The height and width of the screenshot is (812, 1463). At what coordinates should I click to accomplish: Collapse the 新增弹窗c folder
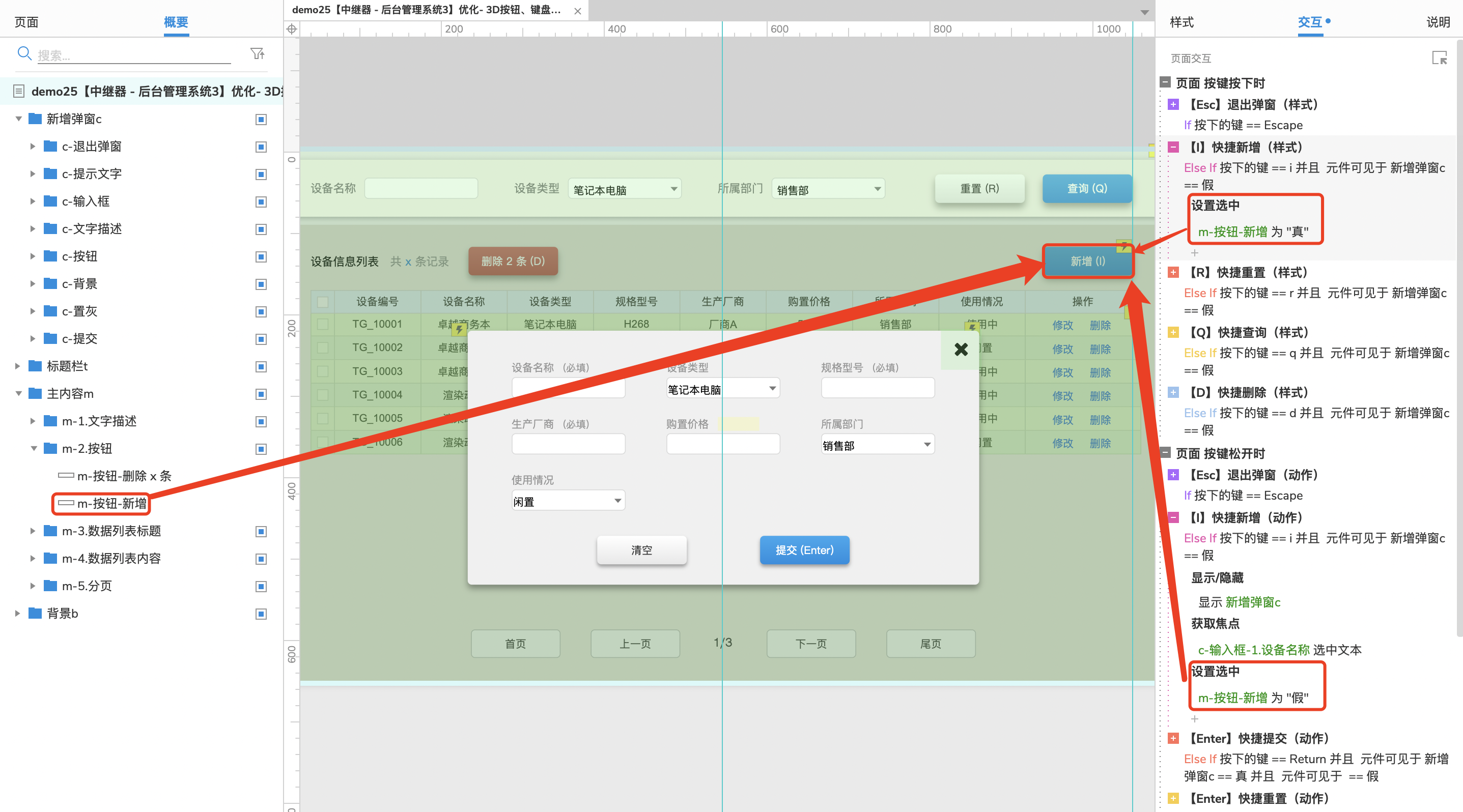click(x=18, y=119)
